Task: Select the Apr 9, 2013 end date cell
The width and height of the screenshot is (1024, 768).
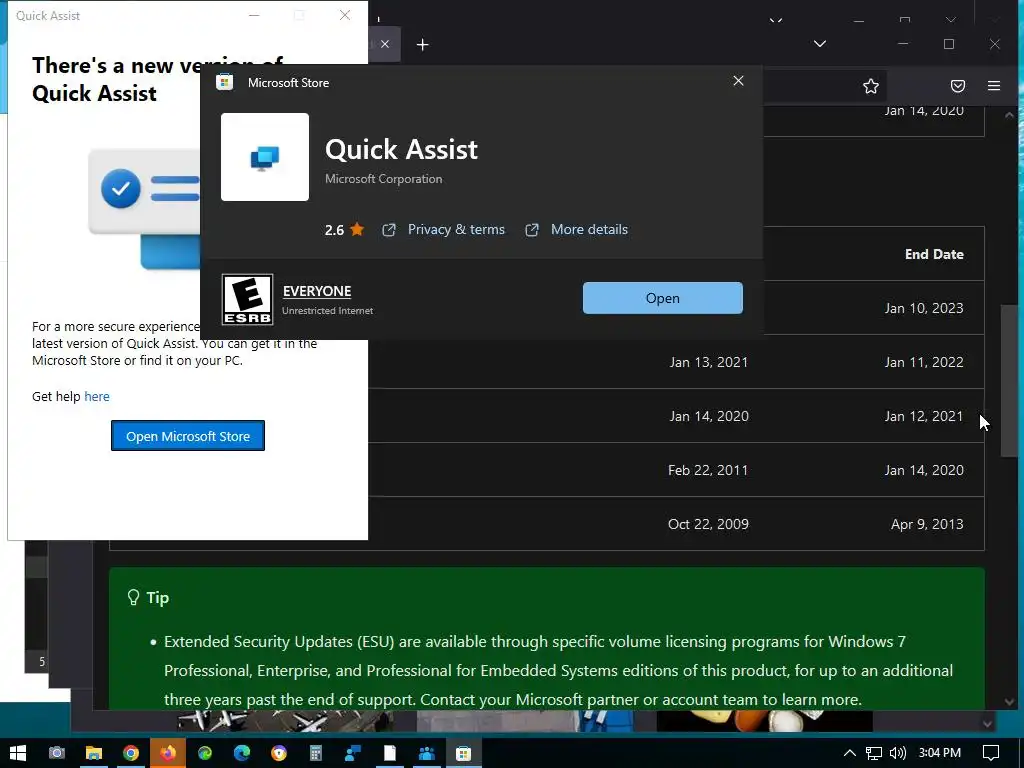Action: pyautogui.click(x=927, y=524)
